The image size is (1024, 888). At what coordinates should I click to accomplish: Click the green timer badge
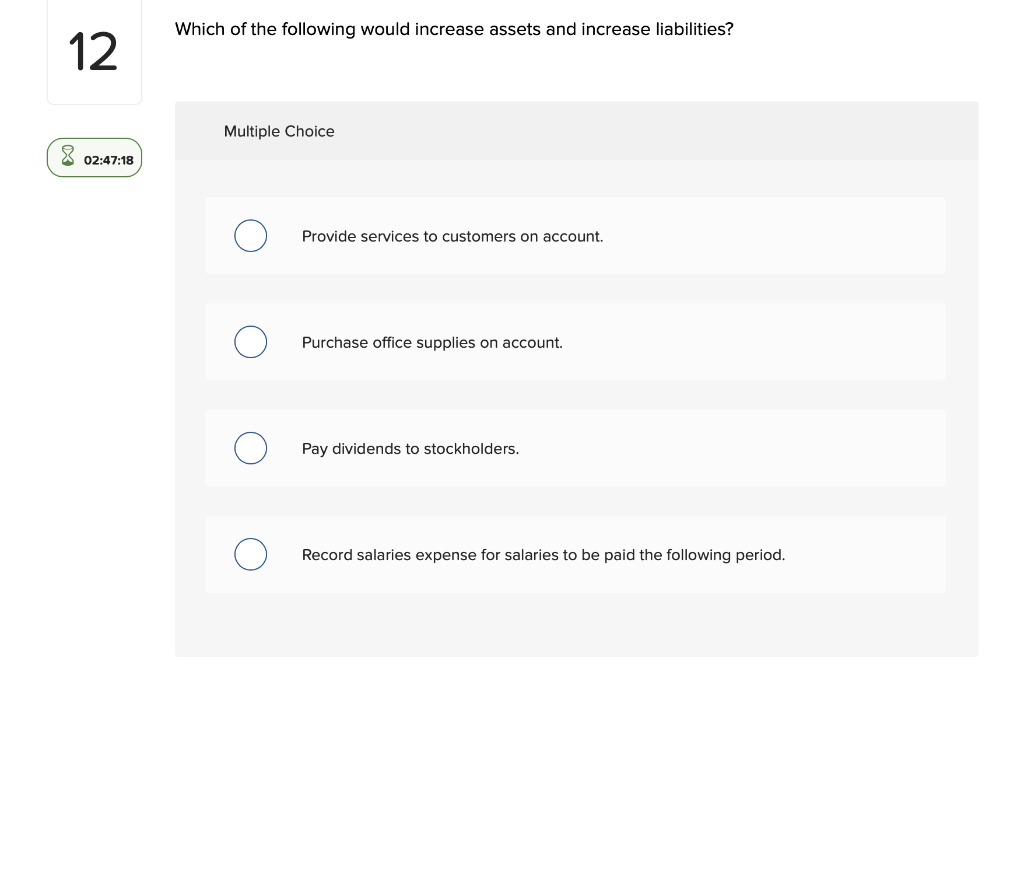pyautogui.click(x=94, y=157)
